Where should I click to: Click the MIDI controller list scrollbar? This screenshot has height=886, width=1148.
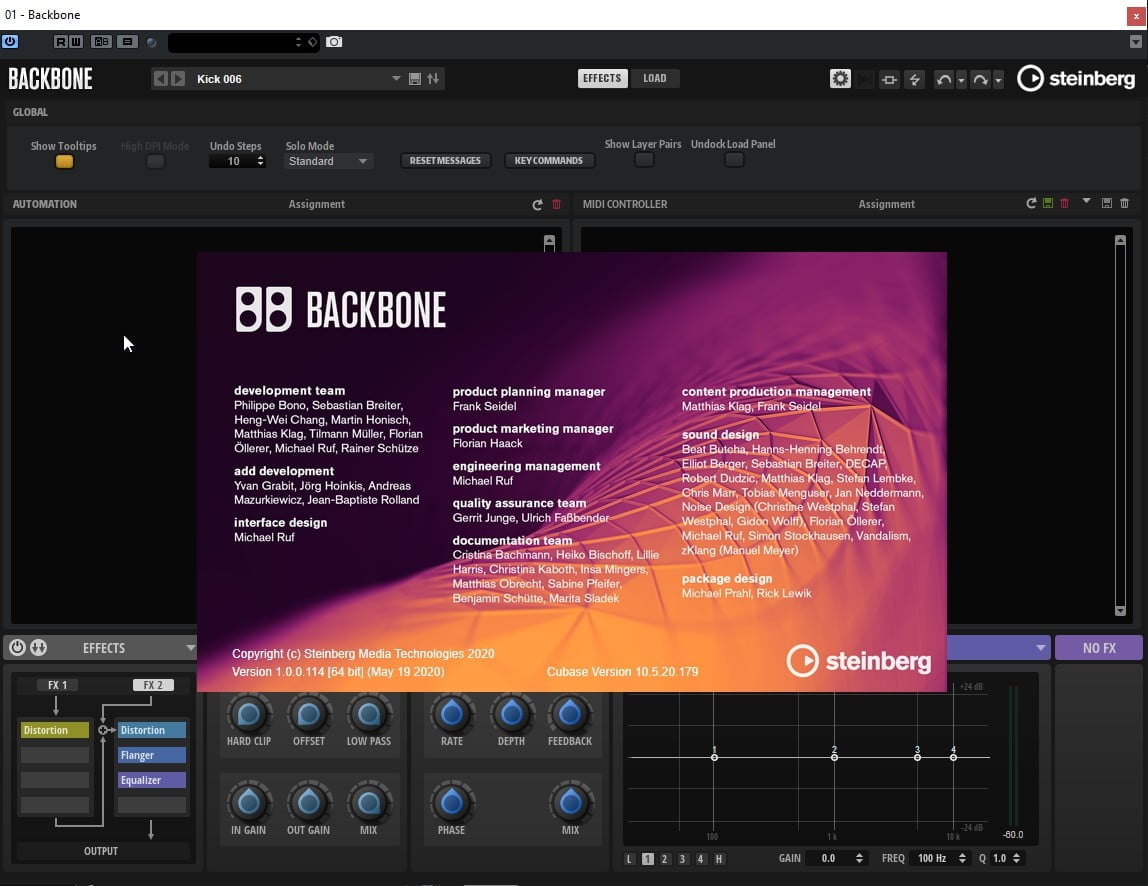pyautogui.click(x=1120, y=425)
